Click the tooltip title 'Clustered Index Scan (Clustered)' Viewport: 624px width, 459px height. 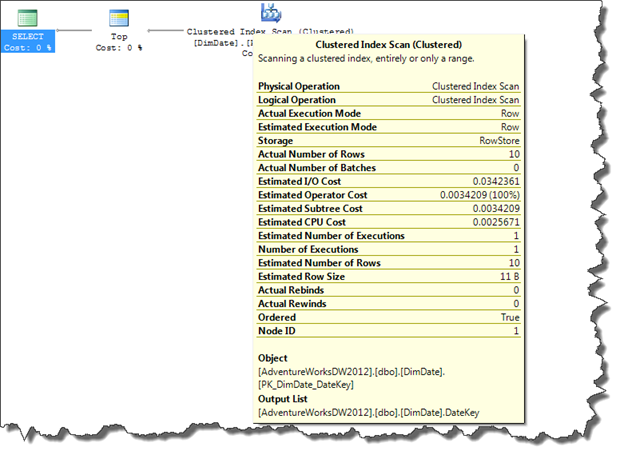coord(389,45)
